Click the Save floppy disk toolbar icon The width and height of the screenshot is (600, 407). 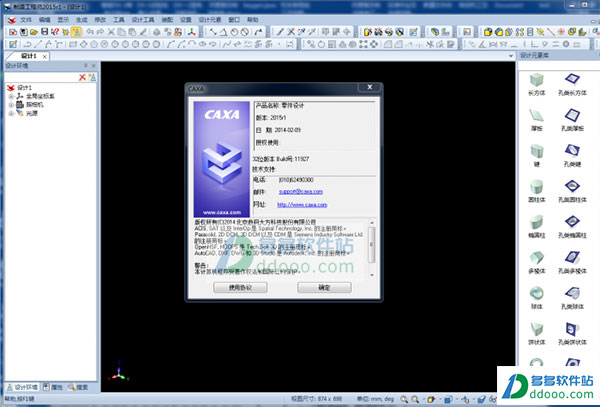[44, 32]
